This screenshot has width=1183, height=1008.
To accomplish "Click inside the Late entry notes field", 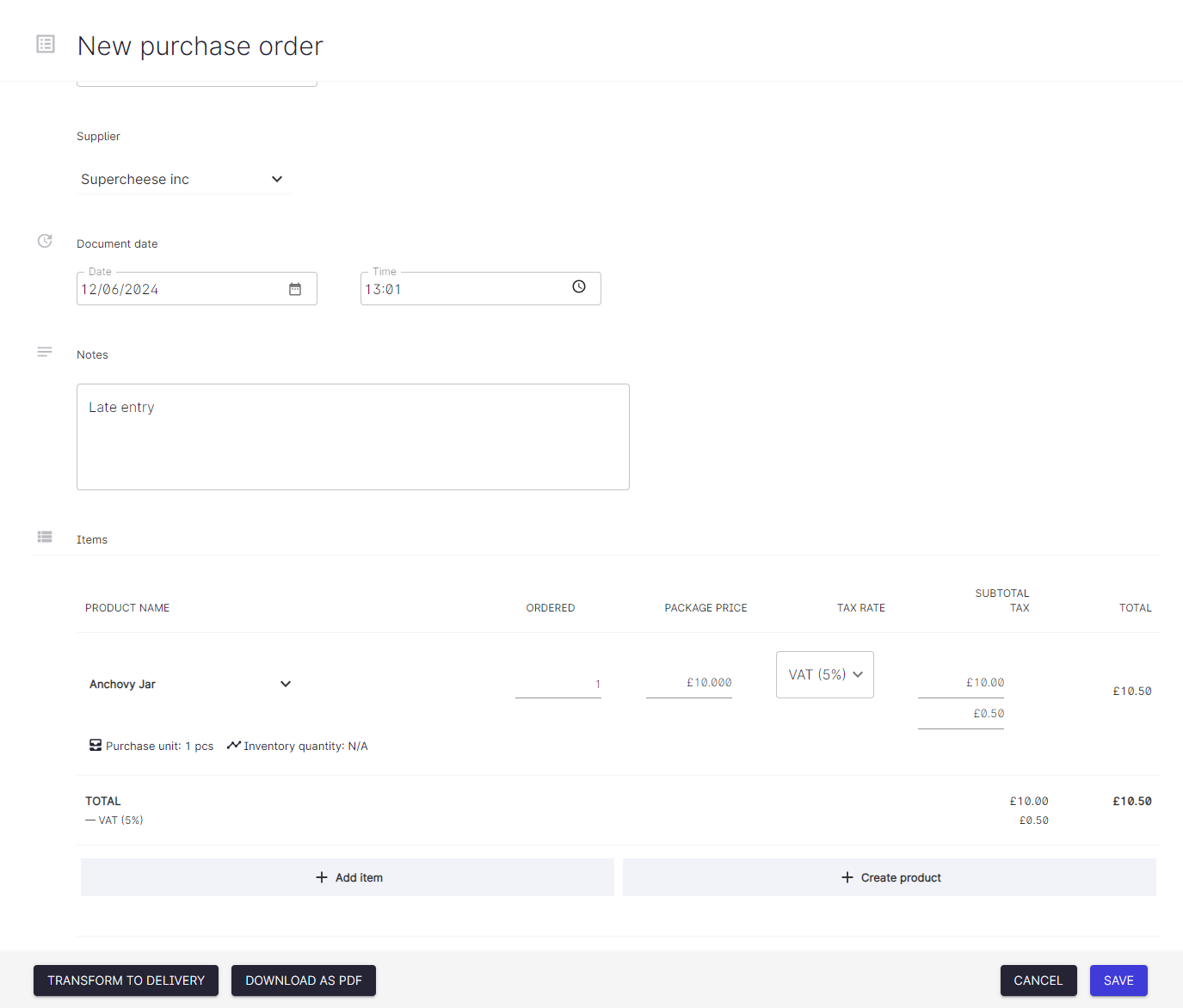I will coord(353,436).
